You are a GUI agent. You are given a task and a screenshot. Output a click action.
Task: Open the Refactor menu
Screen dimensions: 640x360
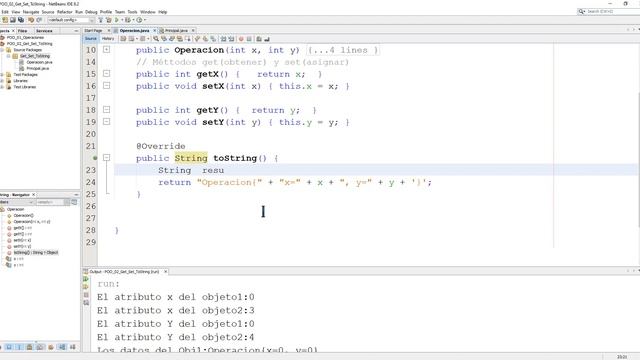click(64, 12)
